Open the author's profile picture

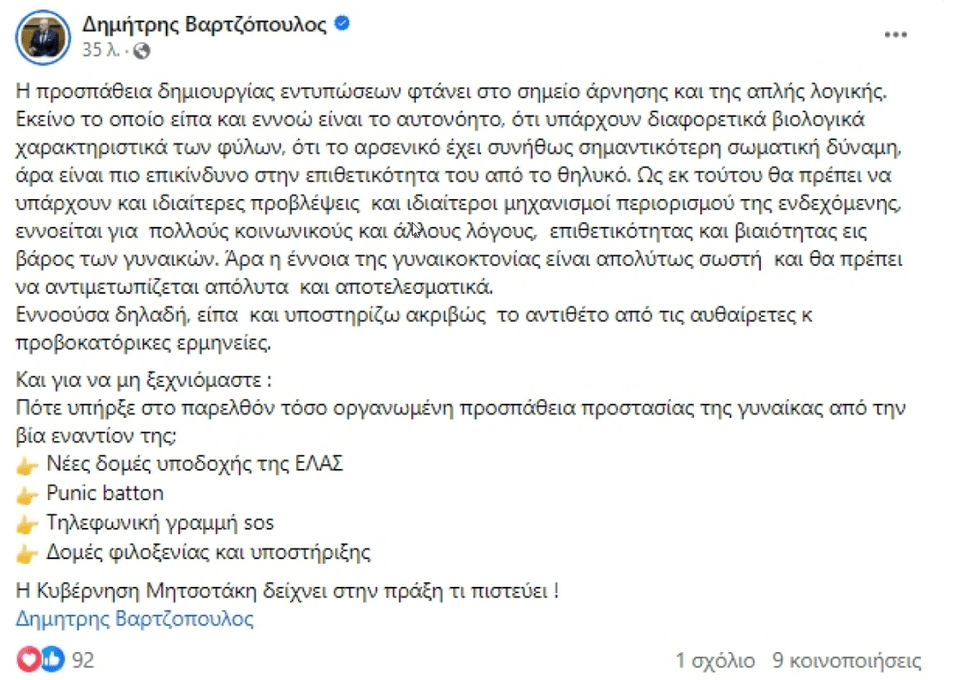pos(42,37)
